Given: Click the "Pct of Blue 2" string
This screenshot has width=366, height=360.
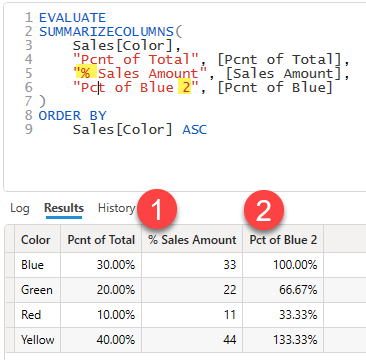Looking at the screenshot, I should (x=136, y=88).
